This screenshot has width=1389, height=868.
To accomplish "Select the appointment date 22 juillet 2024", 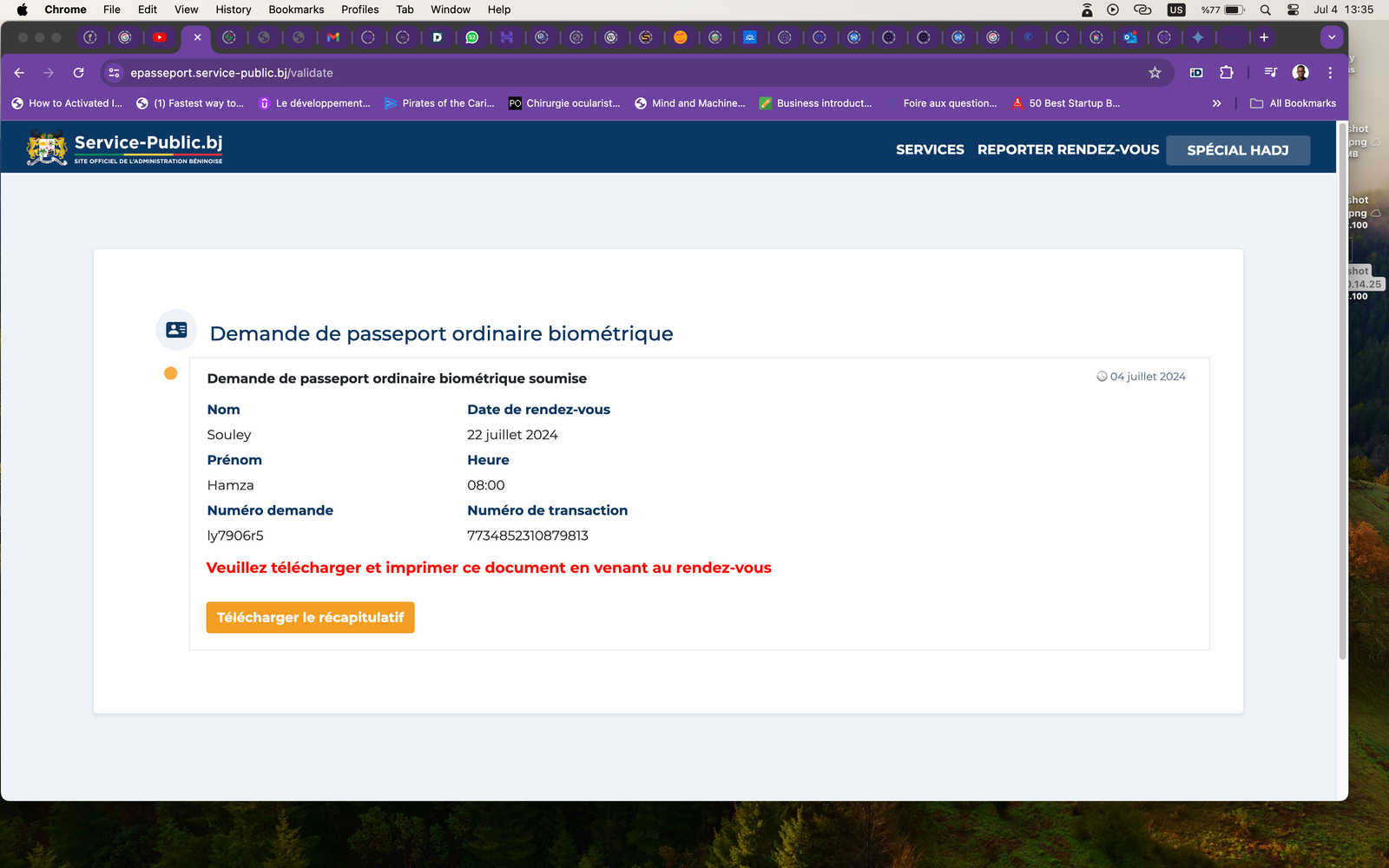I will (512, 435).
